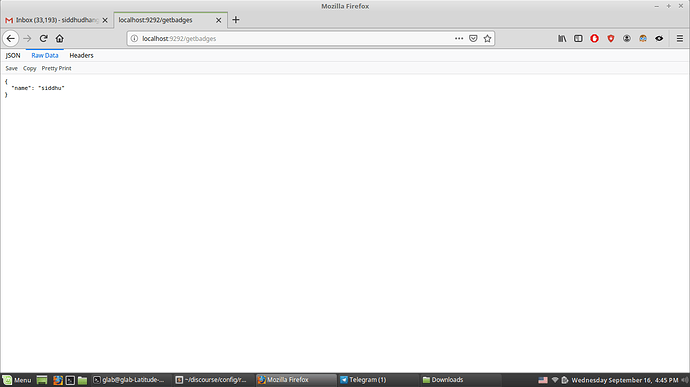The height and width of the screenshot is (387, 690).
Task: Open the Firefox hamburger menu
Action: point(679,39)
